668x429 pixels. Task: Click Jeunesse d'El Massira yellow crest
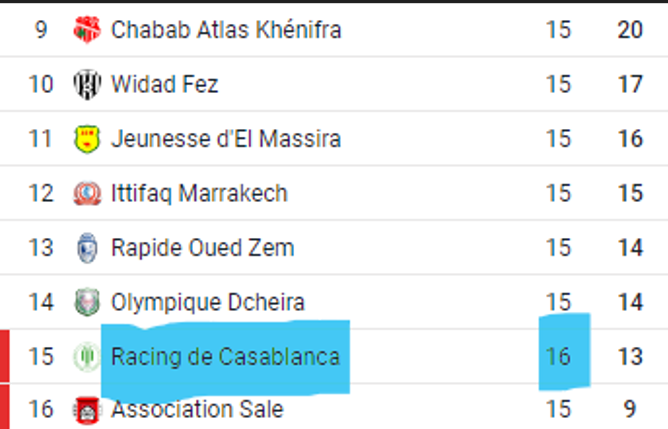87,139
